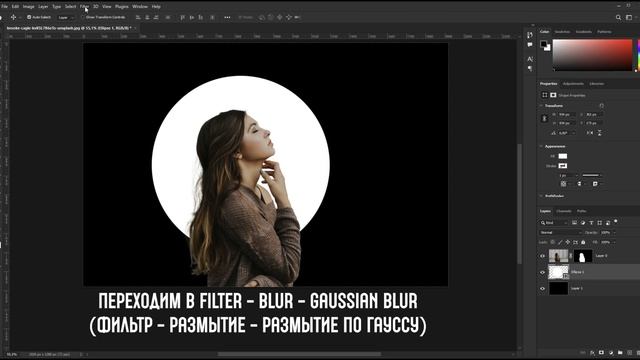Click the flip vertical icon in Transform

pyautogui.click(x=599, y=133)
